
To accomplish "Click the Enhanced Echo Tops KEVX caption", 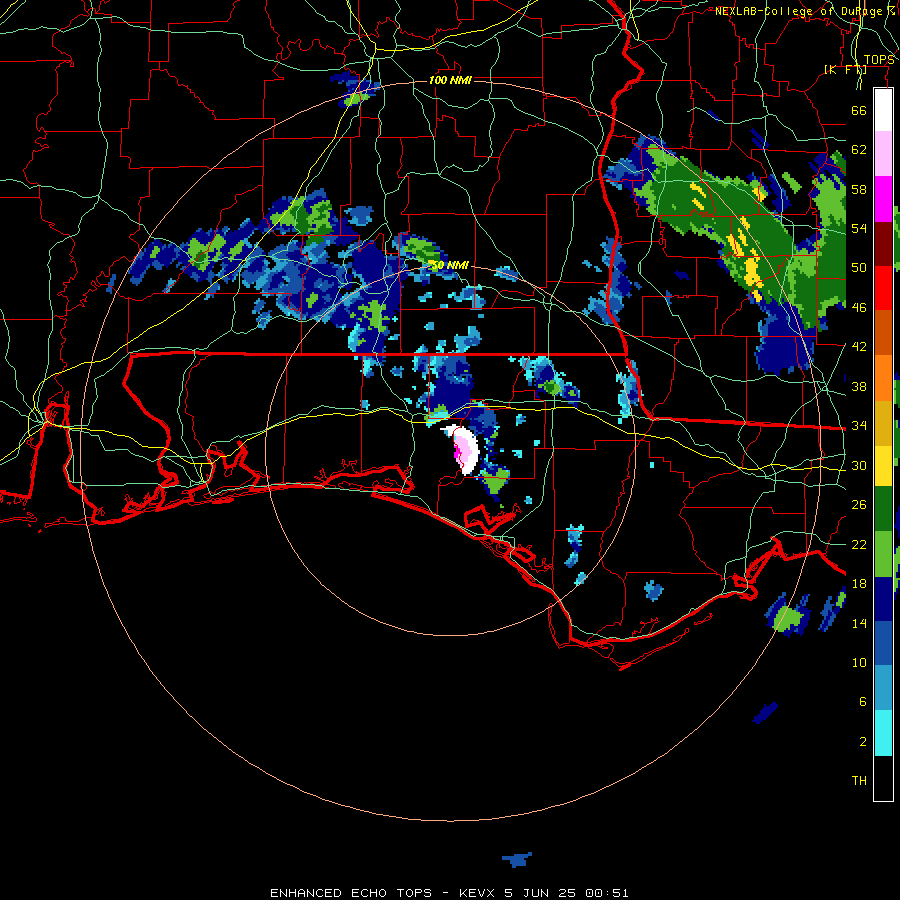I will click(x=449, y=893).
